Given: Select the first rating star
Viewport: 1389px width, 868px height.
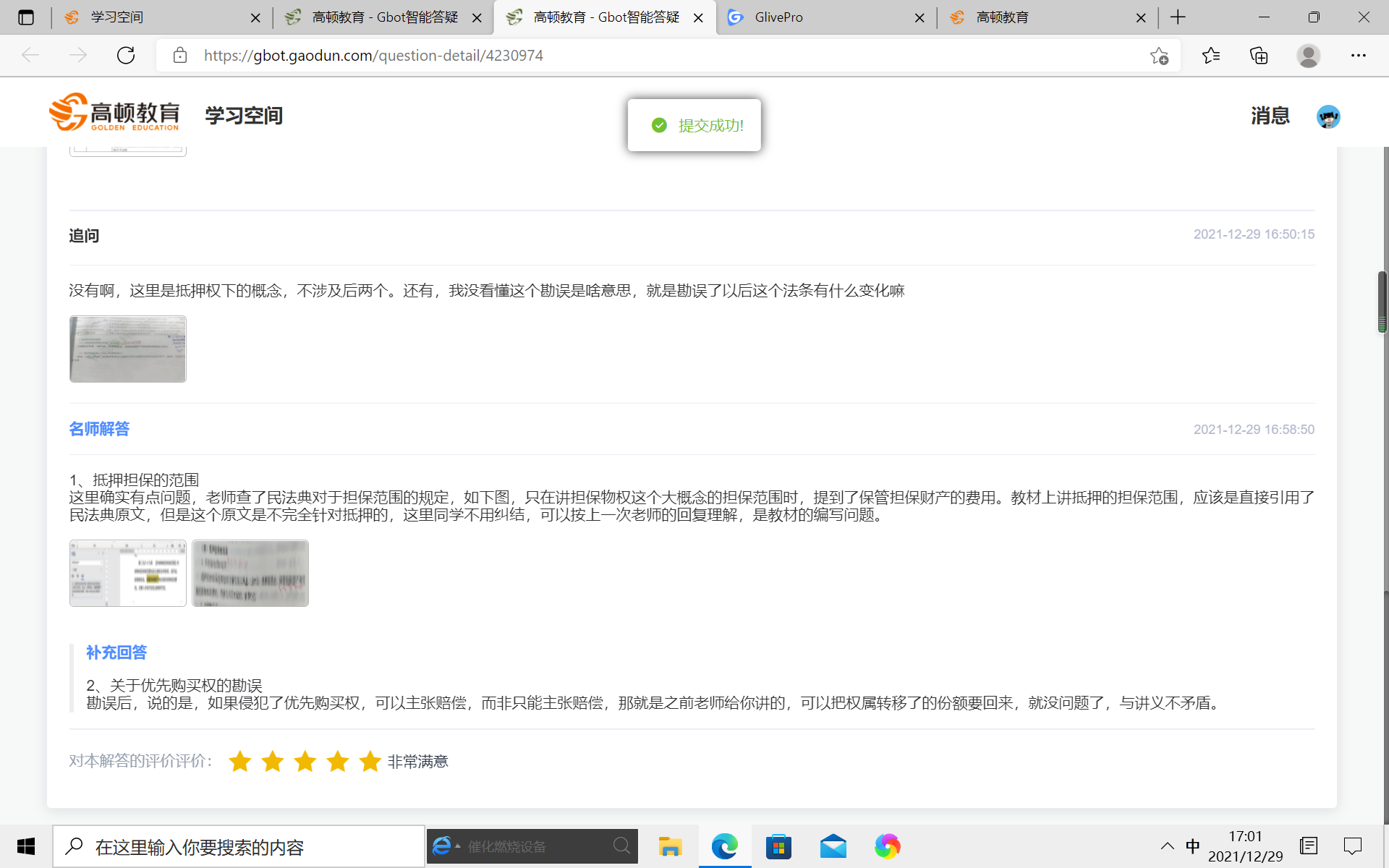Looking at the screenshot, I should click(239, 761).
